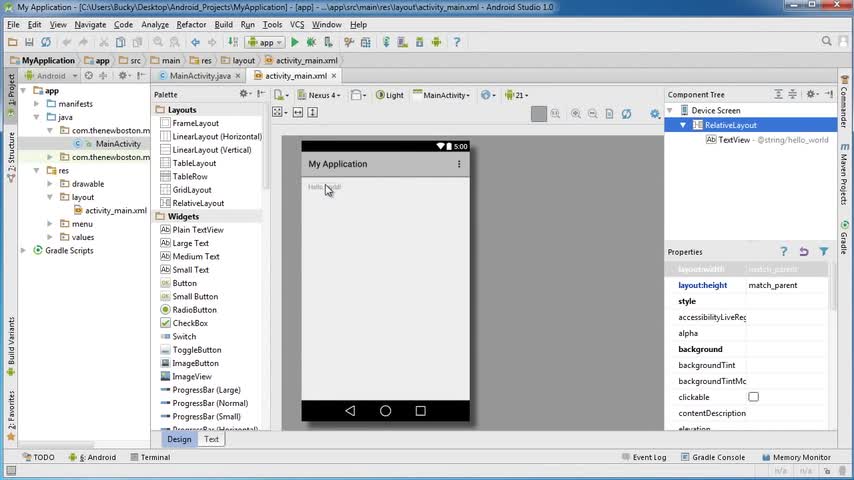Click the Debug app bug icon
This screenshot has height=480, width=854.
311,42
